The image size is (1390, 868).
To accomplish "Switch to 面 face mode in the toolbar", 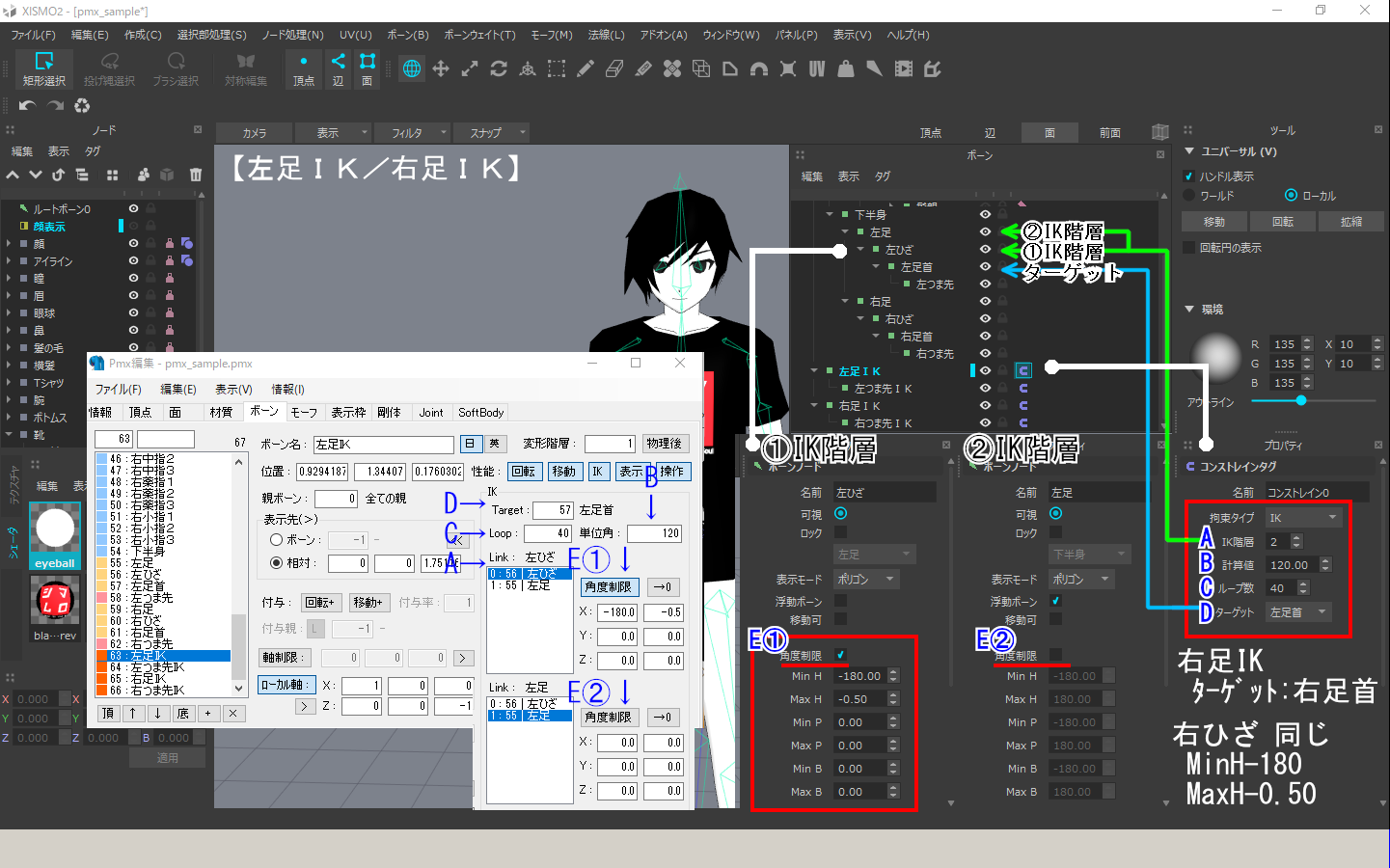I will click(x=368, y=69).
